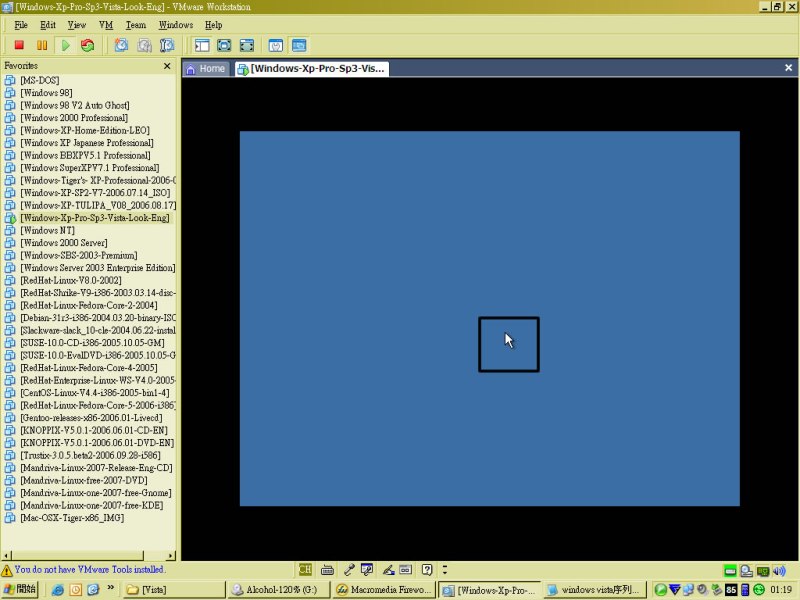The width and height of the screenshot is (800, 600).
Task: Switch to the Home tab
Action: 206,68
